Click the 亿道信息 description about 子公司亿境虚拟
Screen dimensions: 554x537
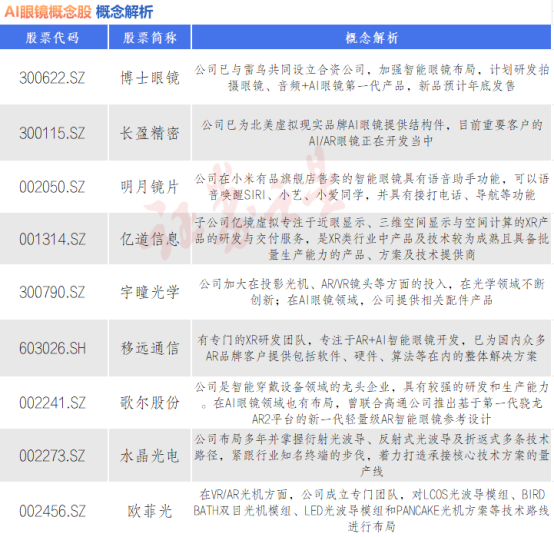[371, 238]
